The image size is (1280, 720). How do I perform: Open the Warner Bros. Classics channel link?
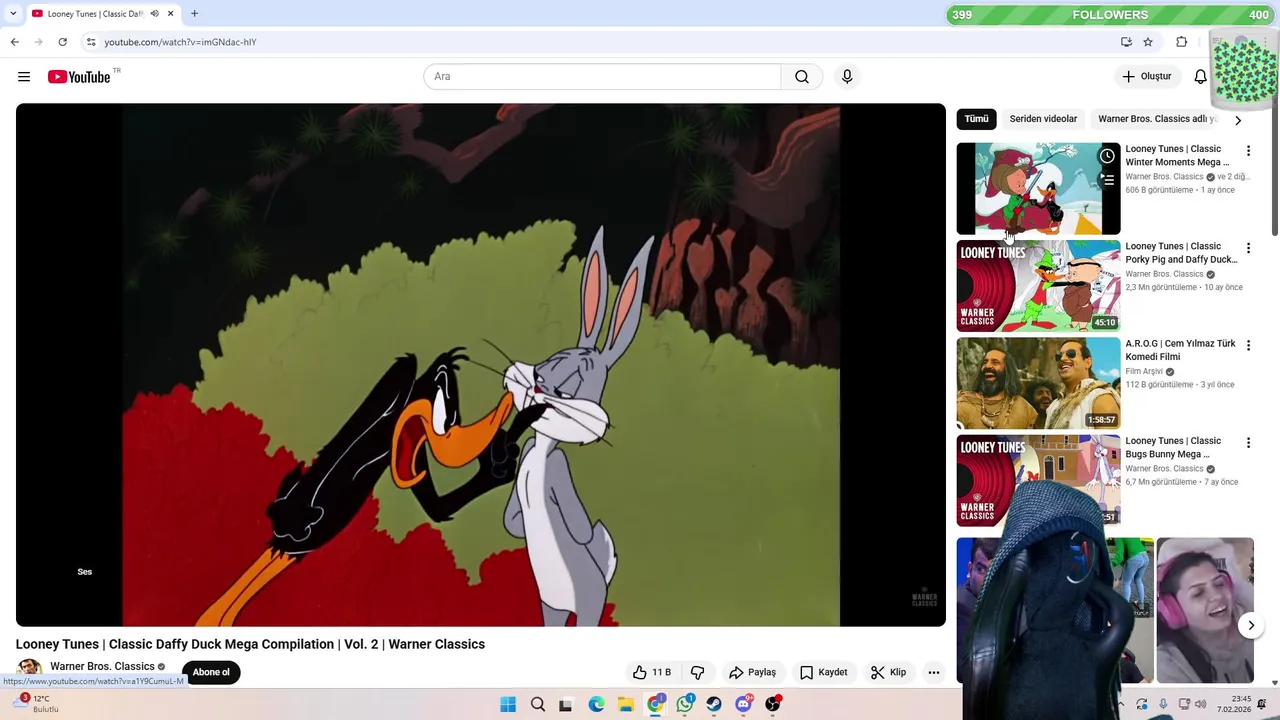click(x=102, y=667)
